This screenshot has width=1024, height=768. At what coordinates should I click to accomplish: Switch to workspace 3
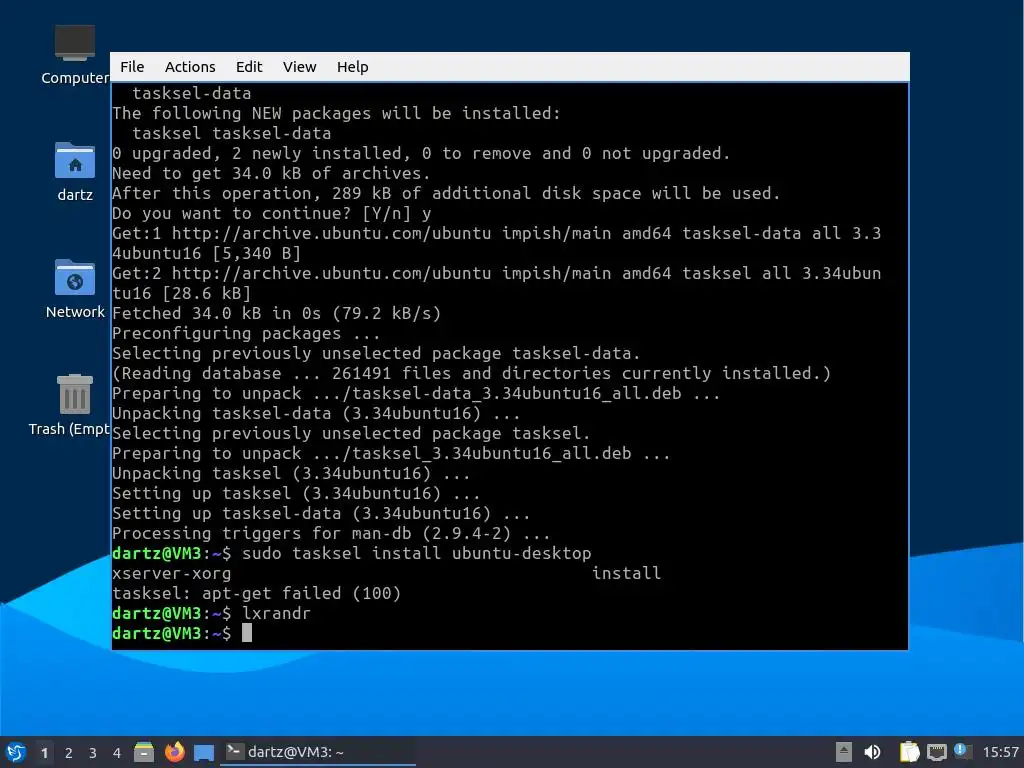tap(93, 753)
